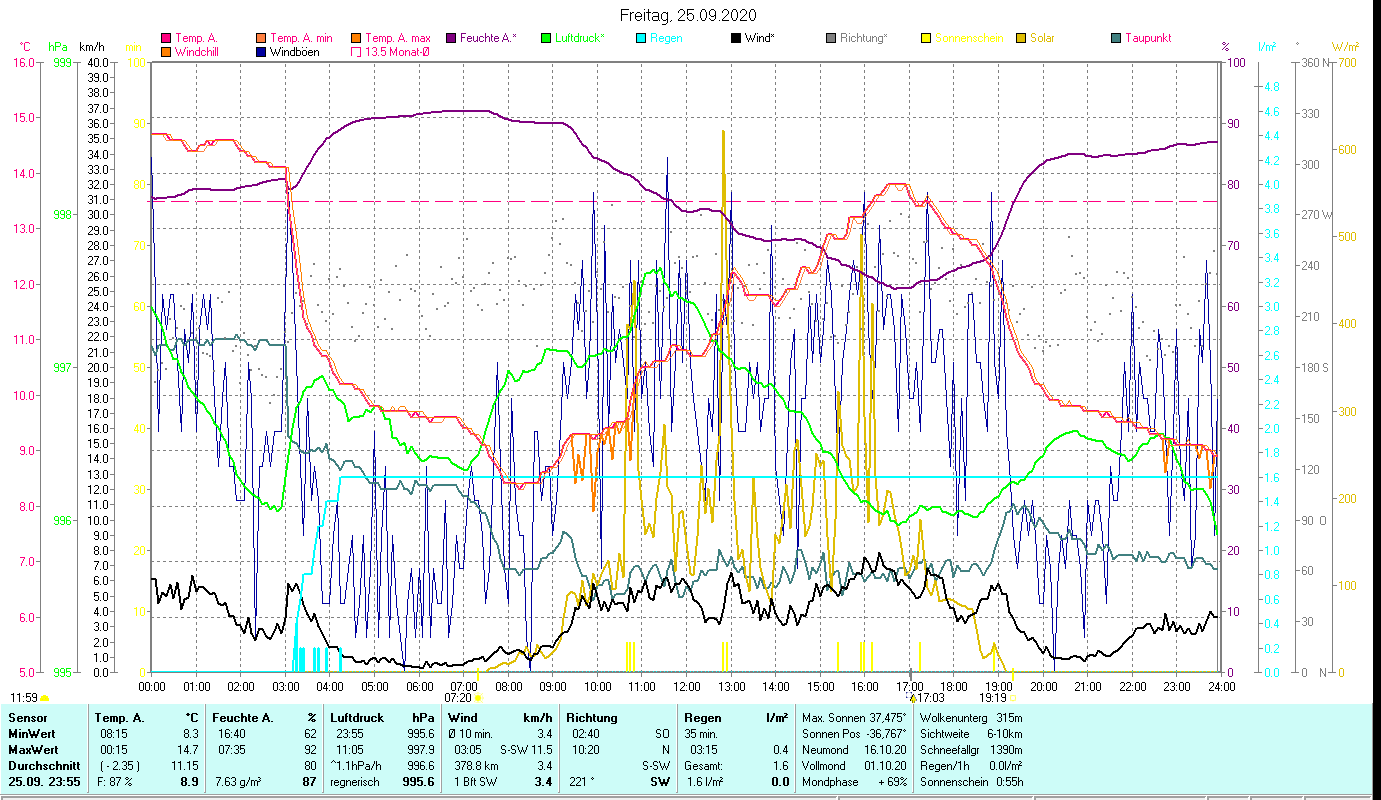Click the purple Feuchte A.* legend swatch
This screenshot has height=800, width=1381.
(451, 39)
